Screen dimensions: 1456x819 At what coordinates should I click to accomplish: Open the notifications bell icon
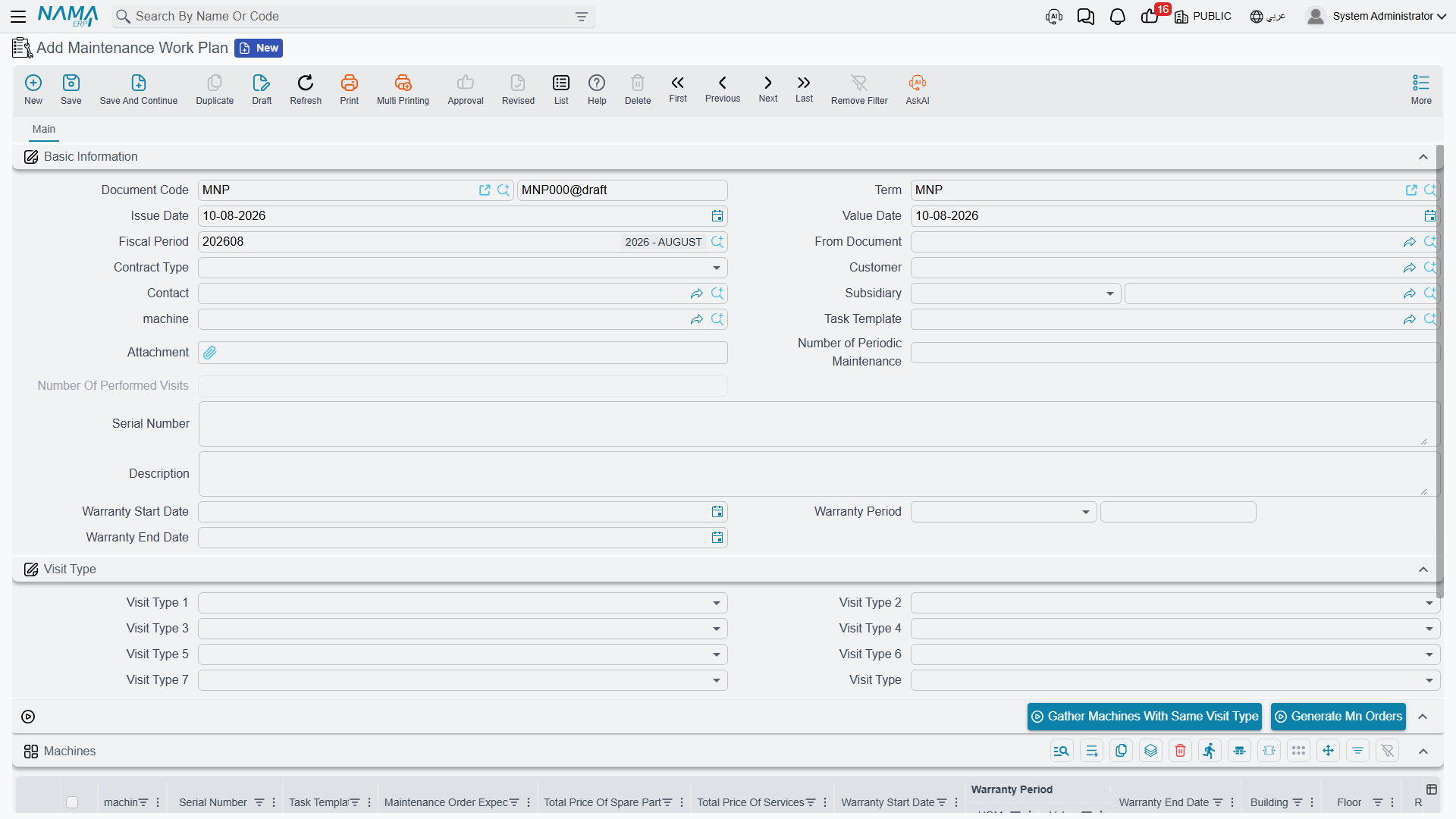[1118, 17]
